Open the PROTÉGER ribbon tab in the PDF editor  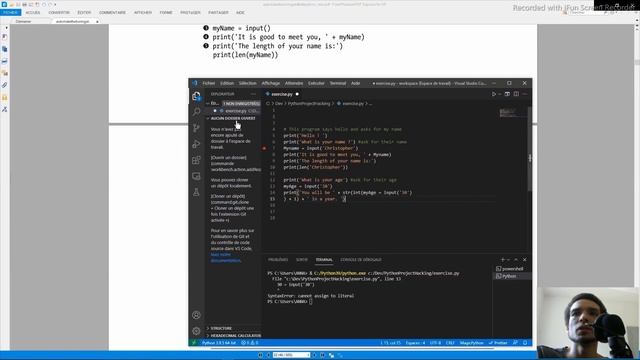tap(190, 13)
